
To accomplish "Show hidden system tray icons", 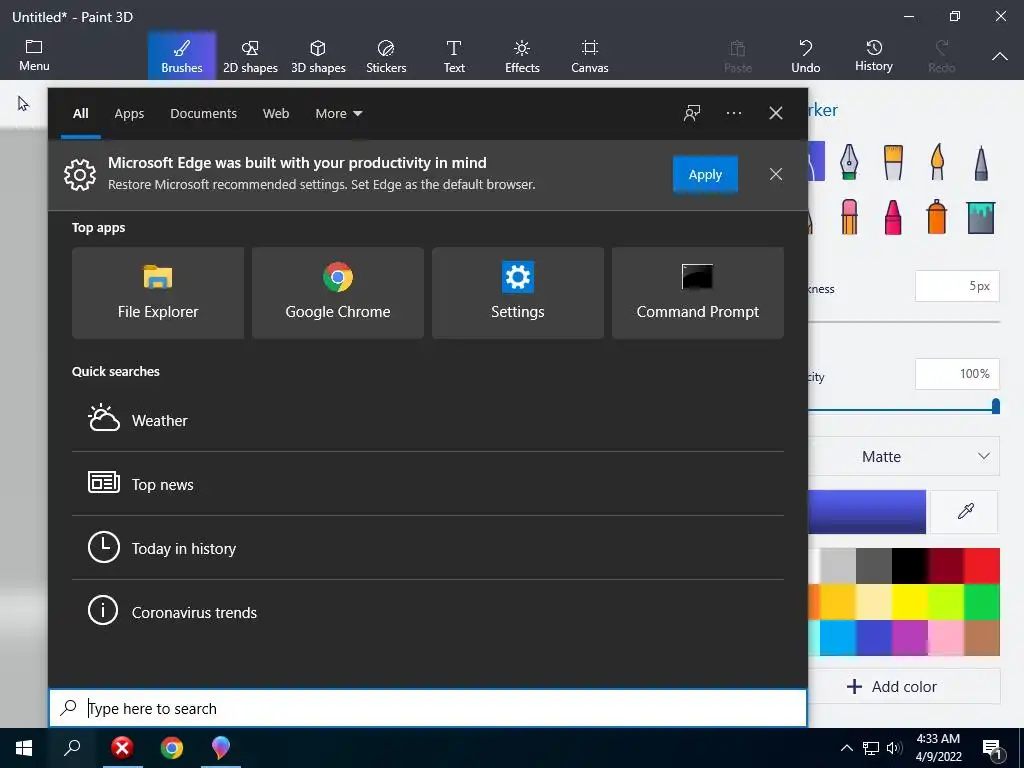I will (x=846, y=748).
